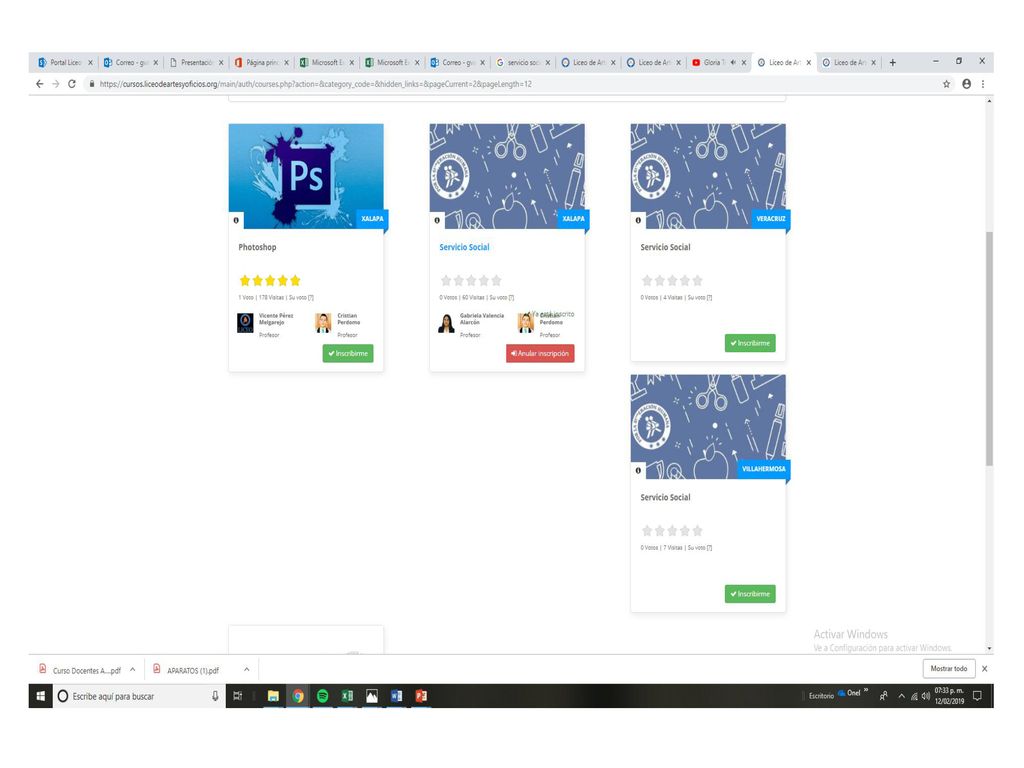
Task: Click the Chrome icon in the taskbar
Action: coord(298,696)
